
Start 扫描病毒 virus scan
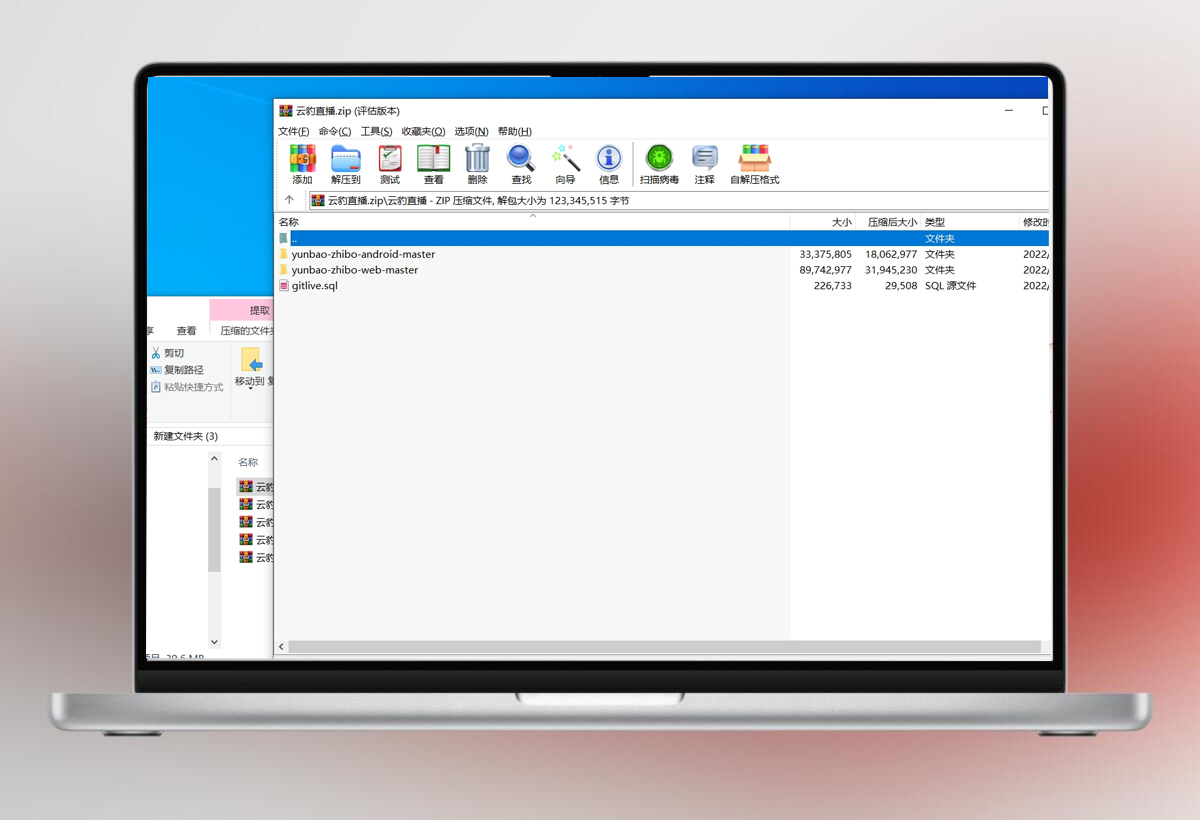pos(659,164)
